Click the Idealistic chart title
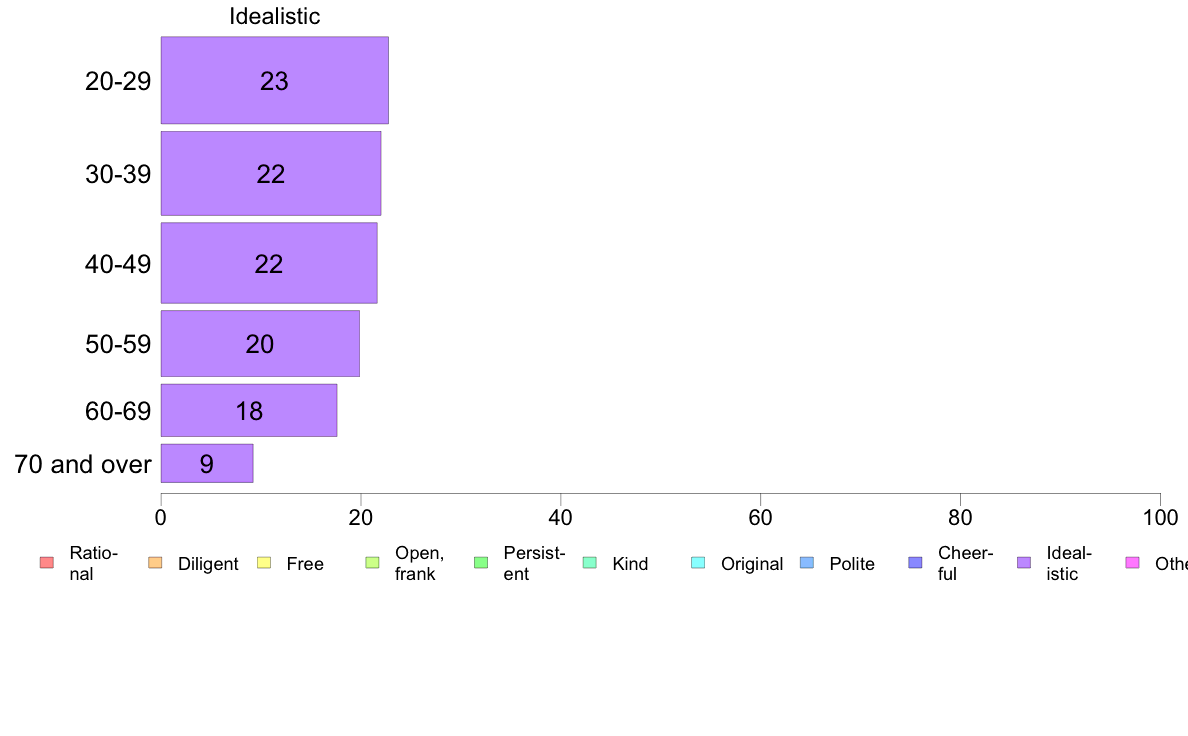 point(274,16)
